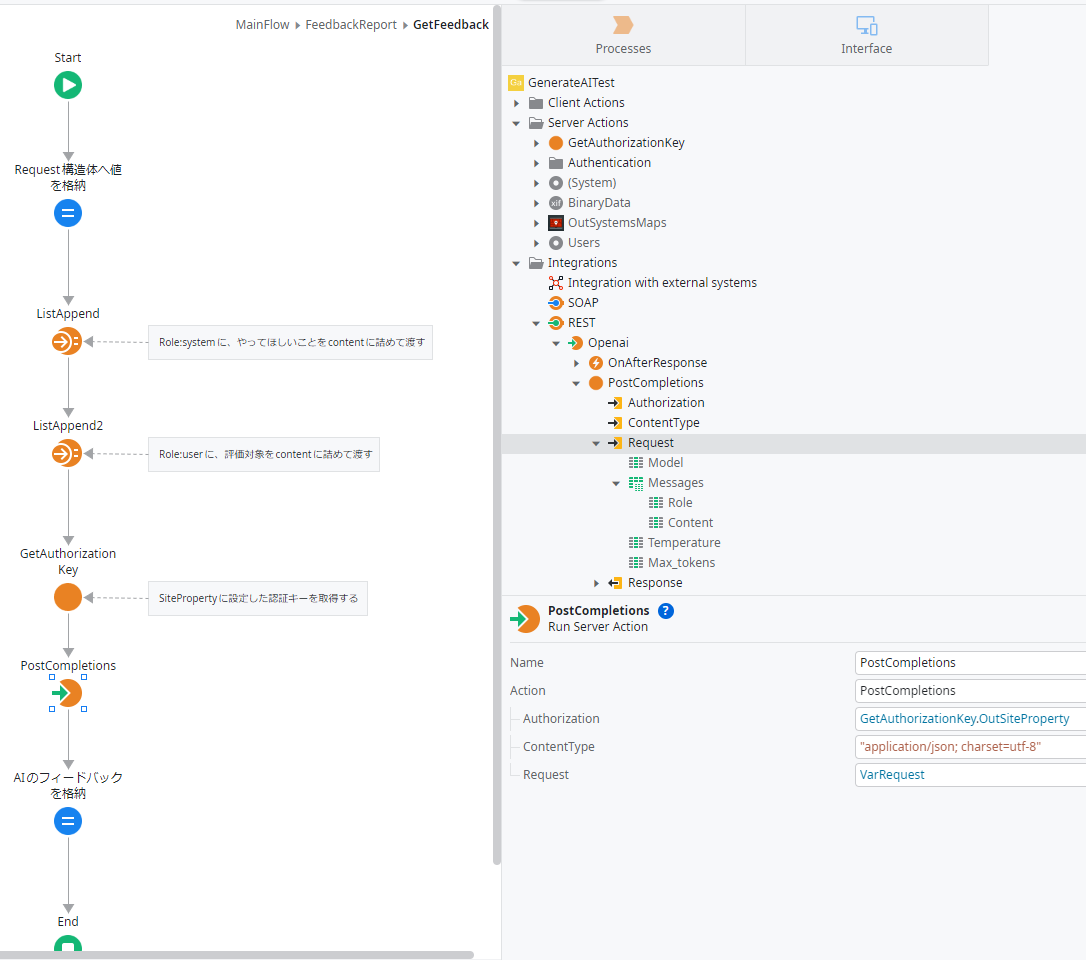The width and height of the screenshot is (1086, 960).
Task: Select the PostCompletions REST call node
Action: coord(67,693)
